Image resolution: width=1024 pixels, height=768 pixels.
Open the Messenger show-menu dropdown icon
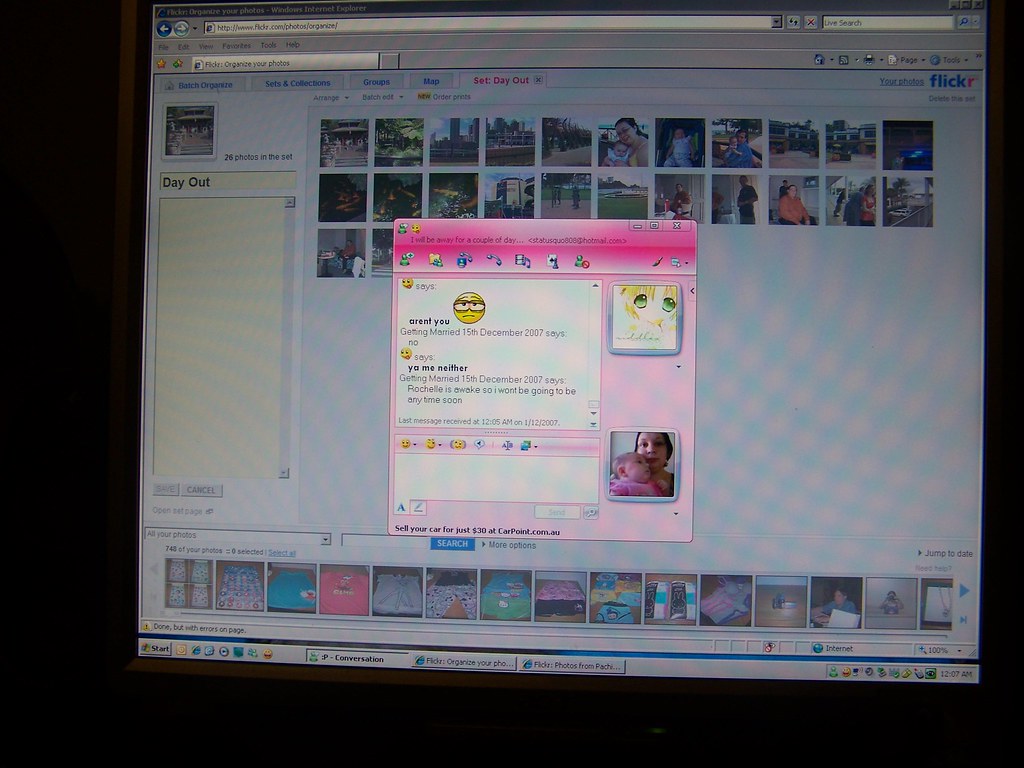click(679, 263)
